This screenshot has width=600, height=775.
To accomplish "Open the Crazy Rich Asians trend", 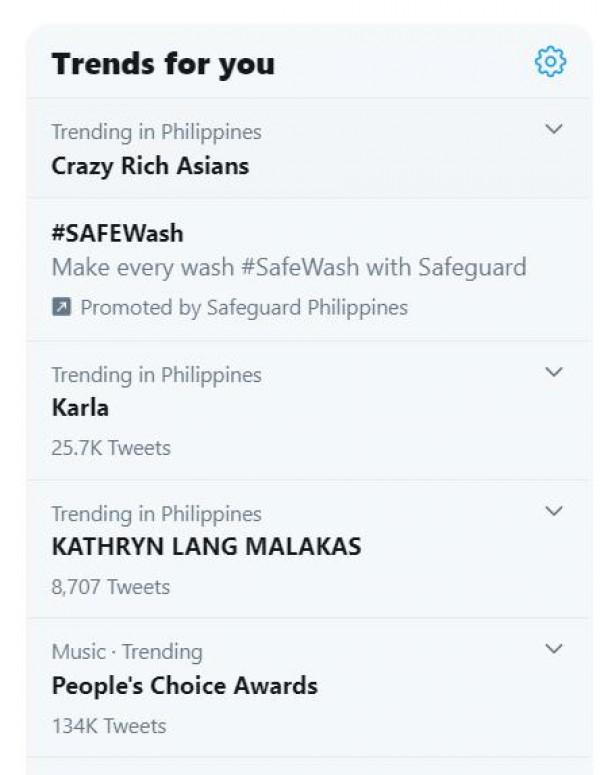I will click(x=150, y=165).
